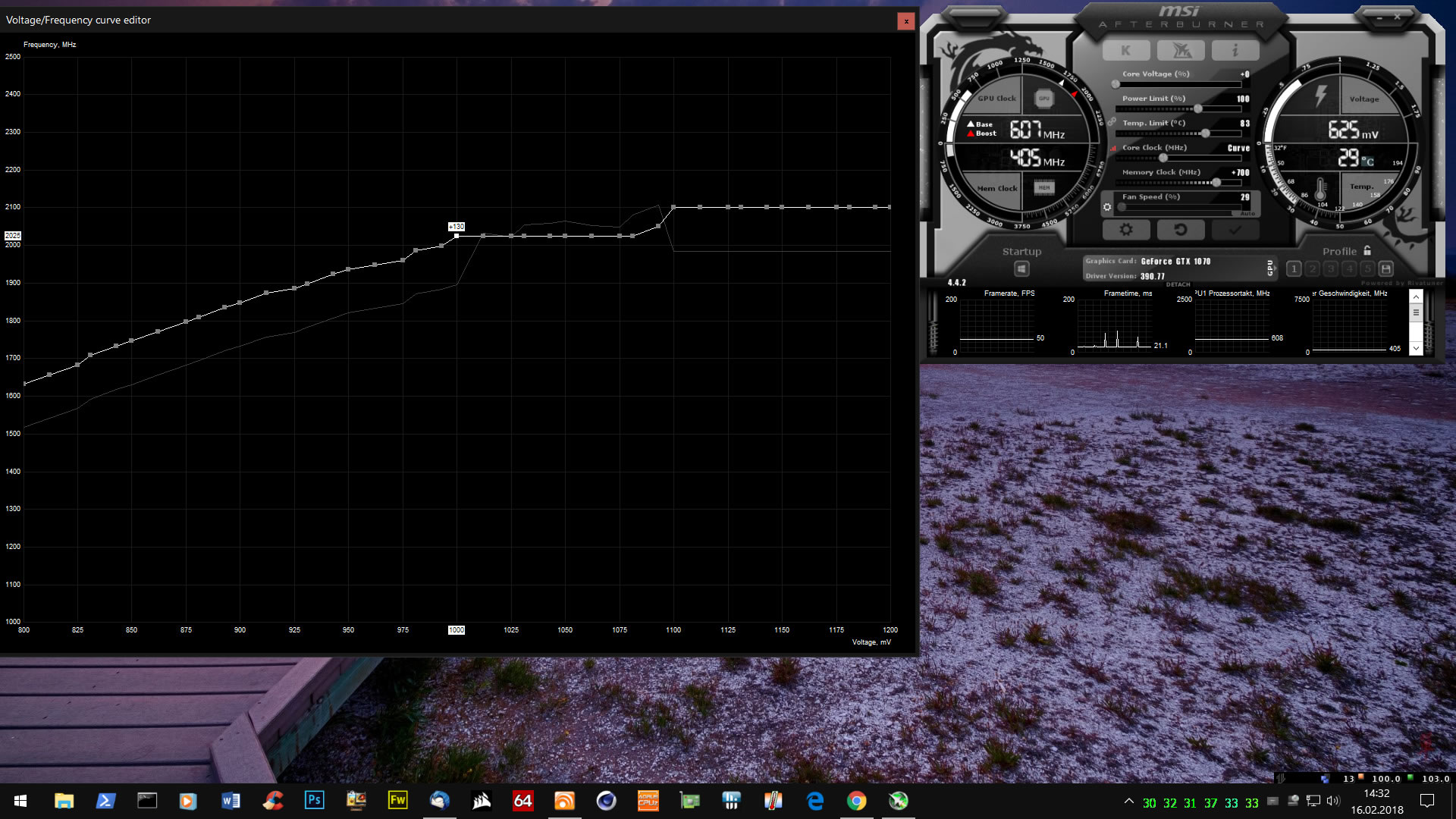This screenshot has height=819, width=1456.
Task: Click the OC Scanner airplane icon
Action: [x=1181, y=51]
